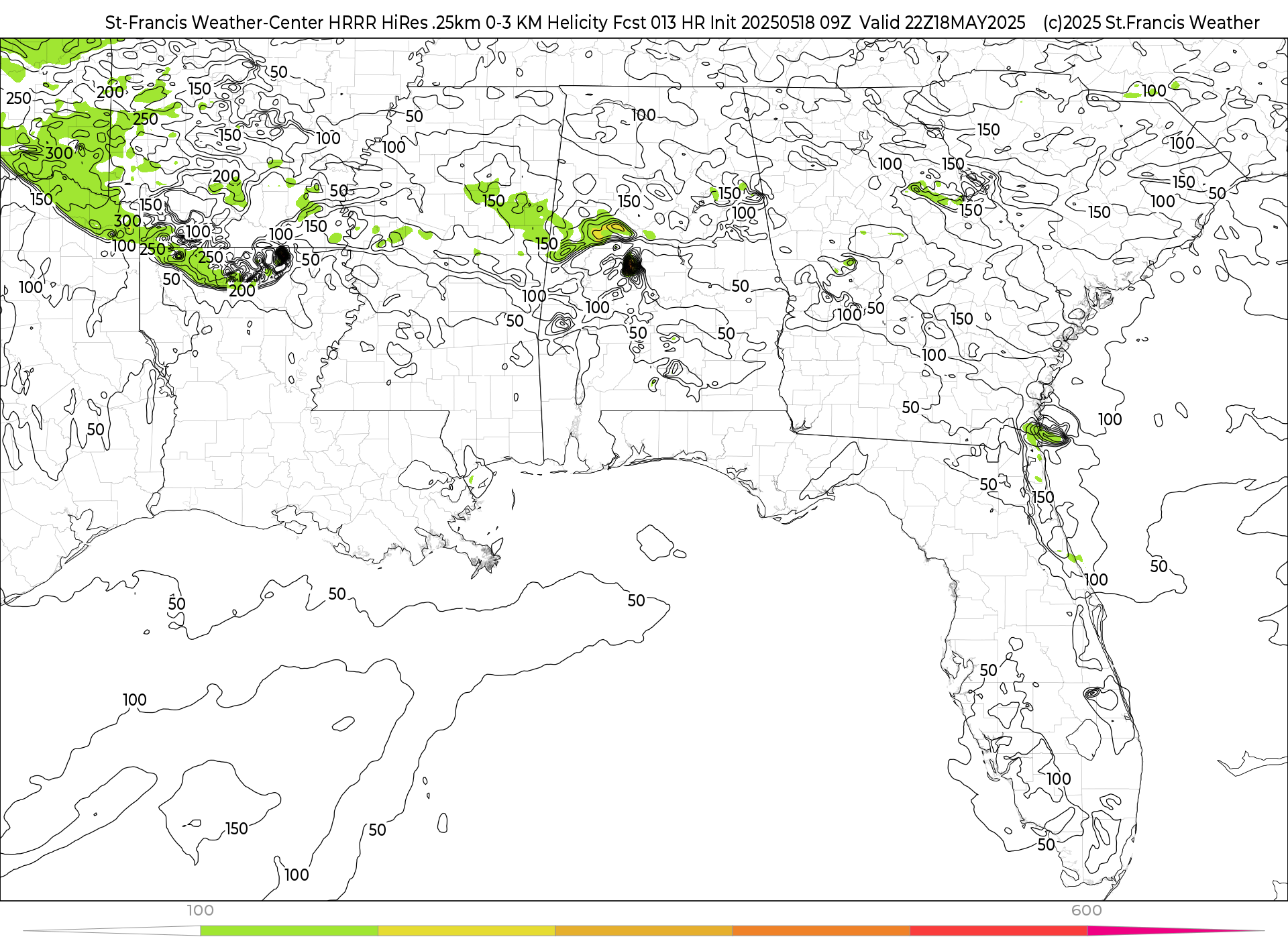
Task: Click the '(c)2025 St.Francis Weather' copyright text
Action: point(1151,23)
